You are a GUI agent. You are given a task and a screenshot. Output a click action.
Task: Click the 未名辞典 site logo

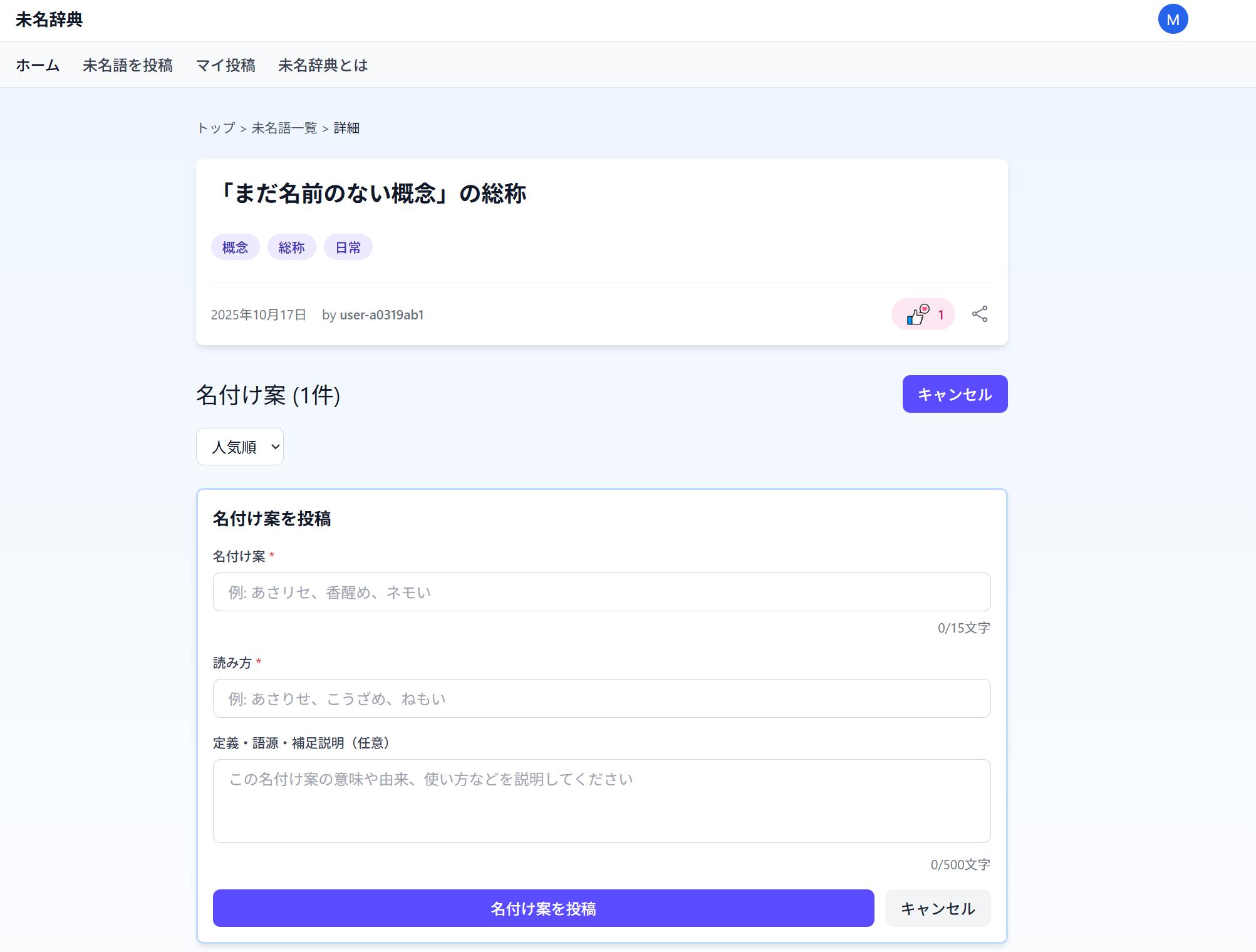(x=49, y=19)
